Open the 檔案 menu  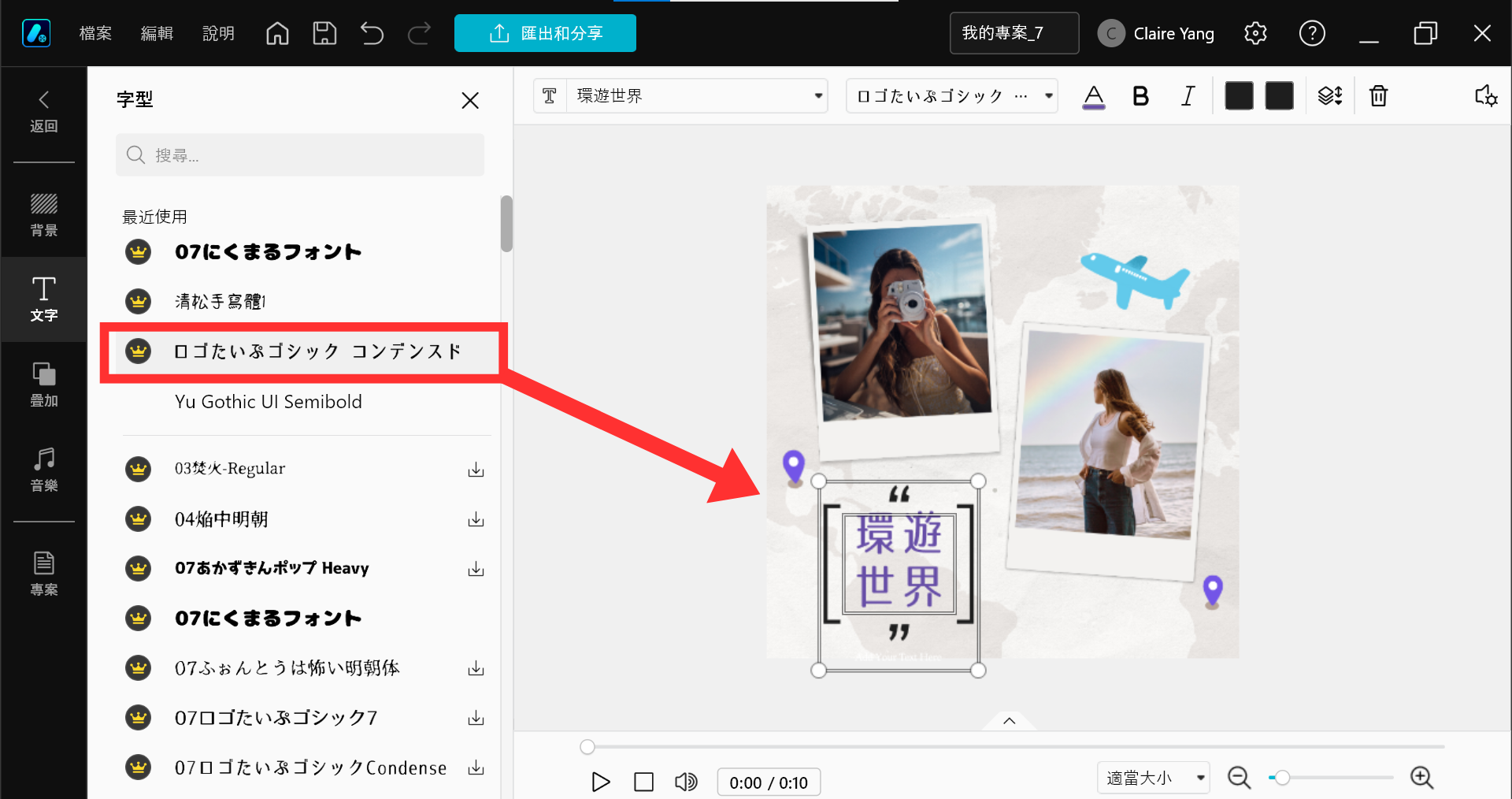coord(95,33)
